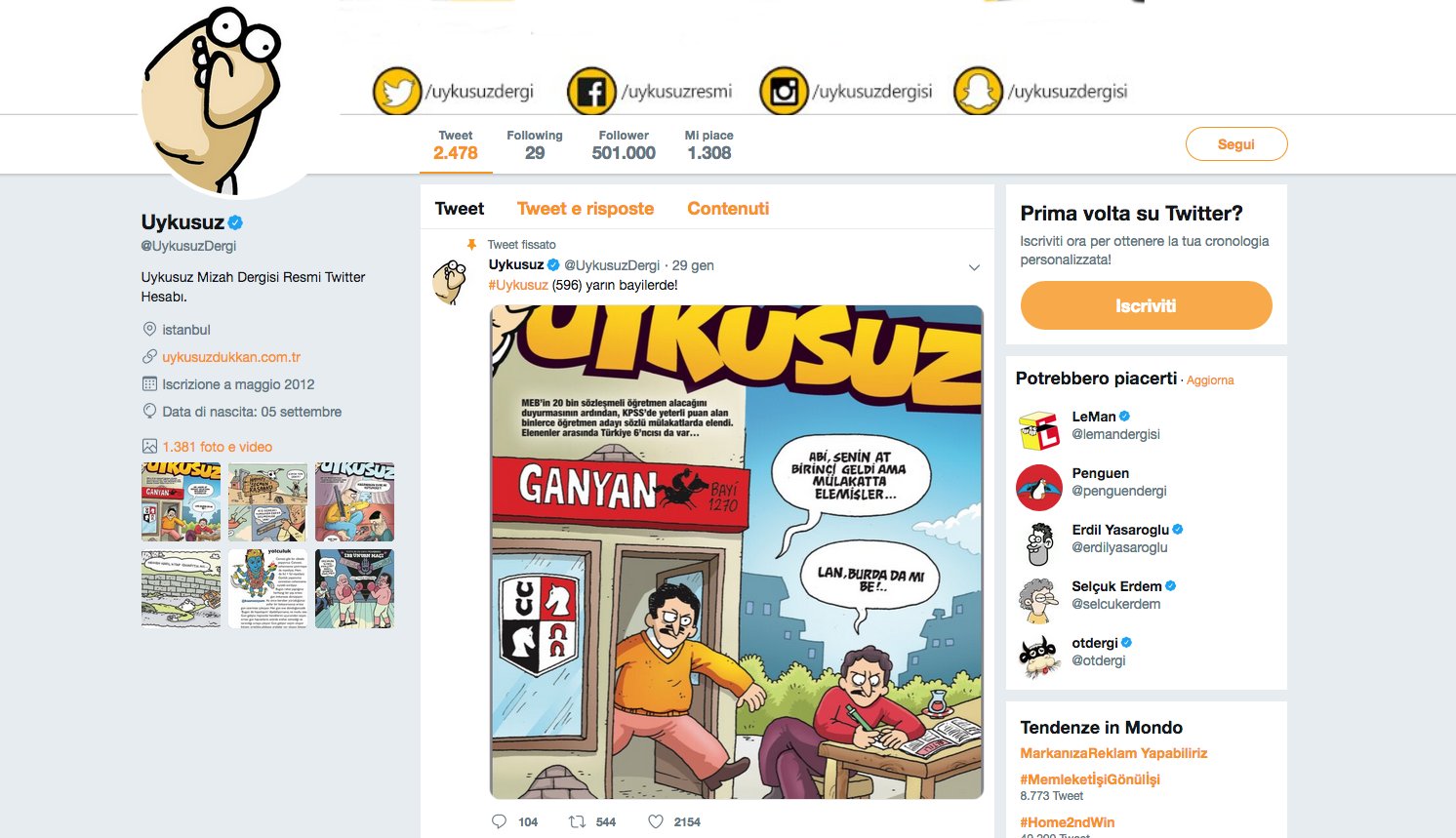This screenshot has width=1456, height=838.
Task: Open the GANYAN magazine cover image
Action: (737, 552)
